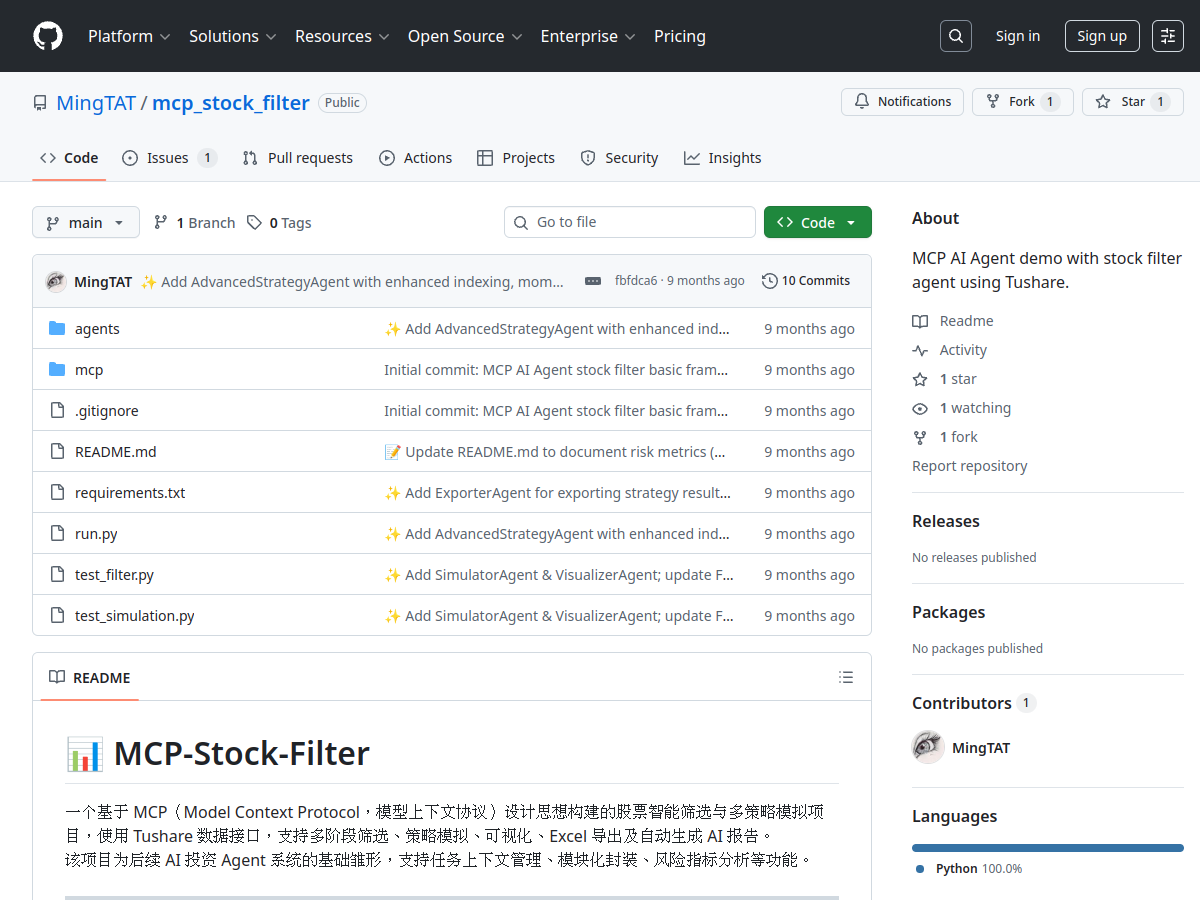Click the Python language color bar
The width and height of the screenshot is (1200, 900).
click(x=1047, y=846)
